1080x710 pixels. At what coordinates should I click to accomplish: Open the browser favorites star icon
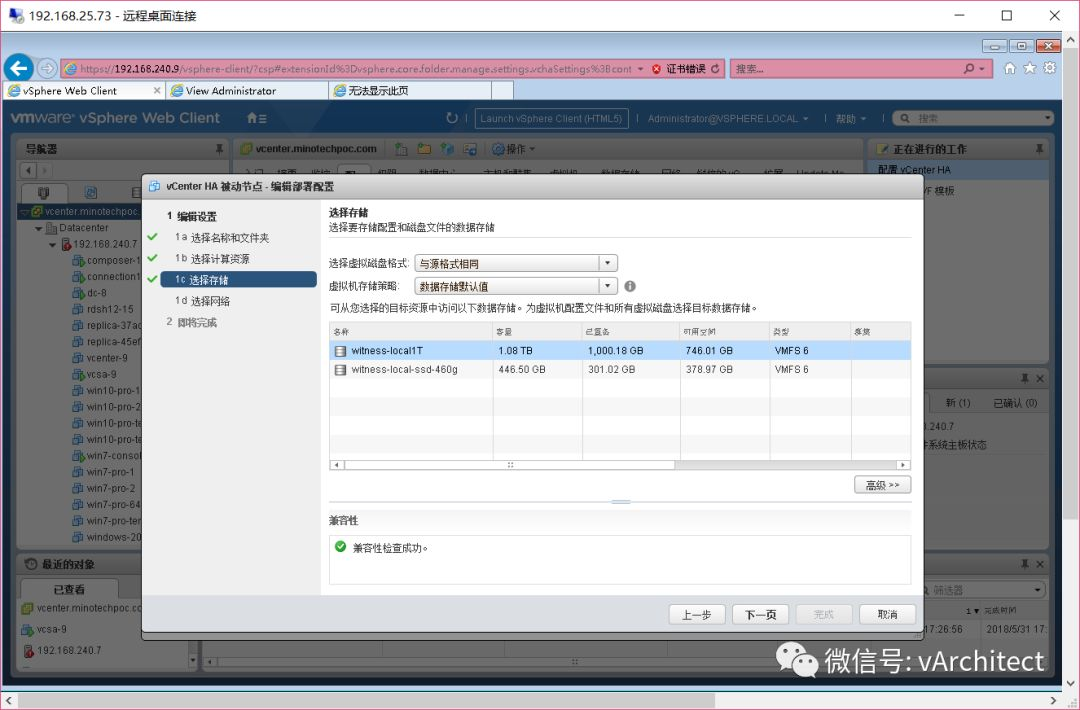[x=1030, y=68]
